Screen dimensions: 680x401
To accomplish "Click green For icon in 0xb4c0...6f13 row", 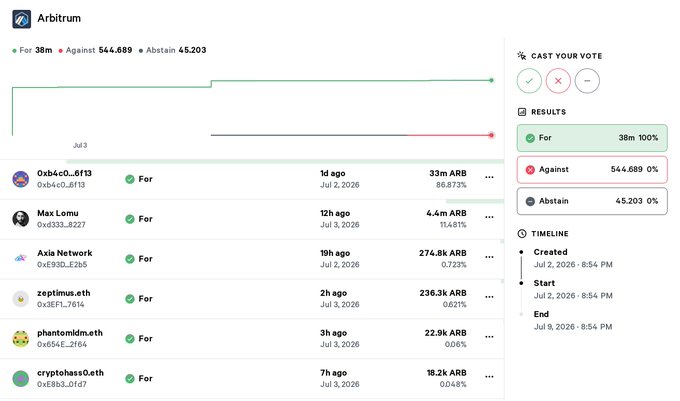I will coord(130,179).
